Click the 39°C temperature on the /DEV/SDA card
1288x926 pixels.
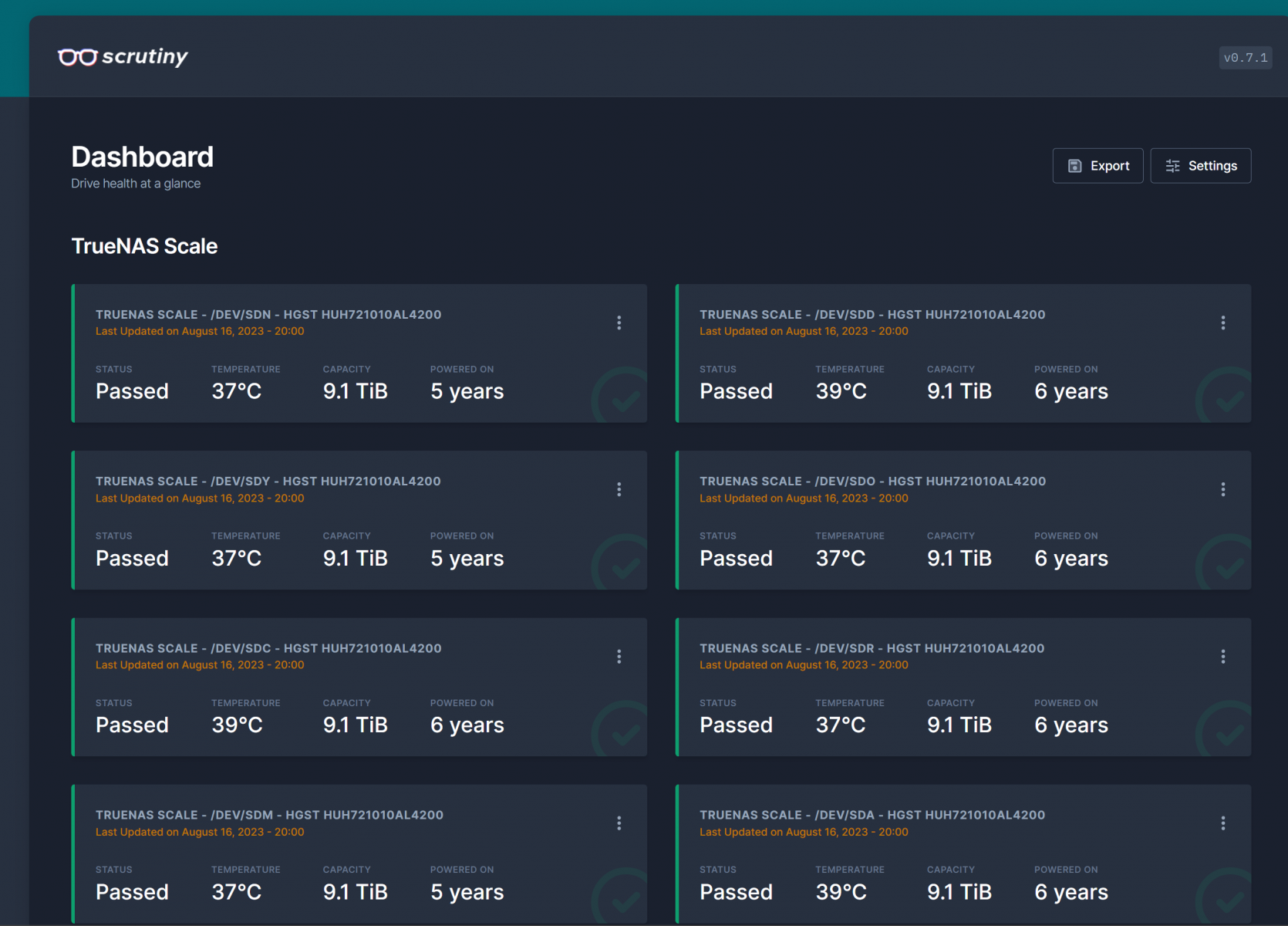(x=841, y=892)
